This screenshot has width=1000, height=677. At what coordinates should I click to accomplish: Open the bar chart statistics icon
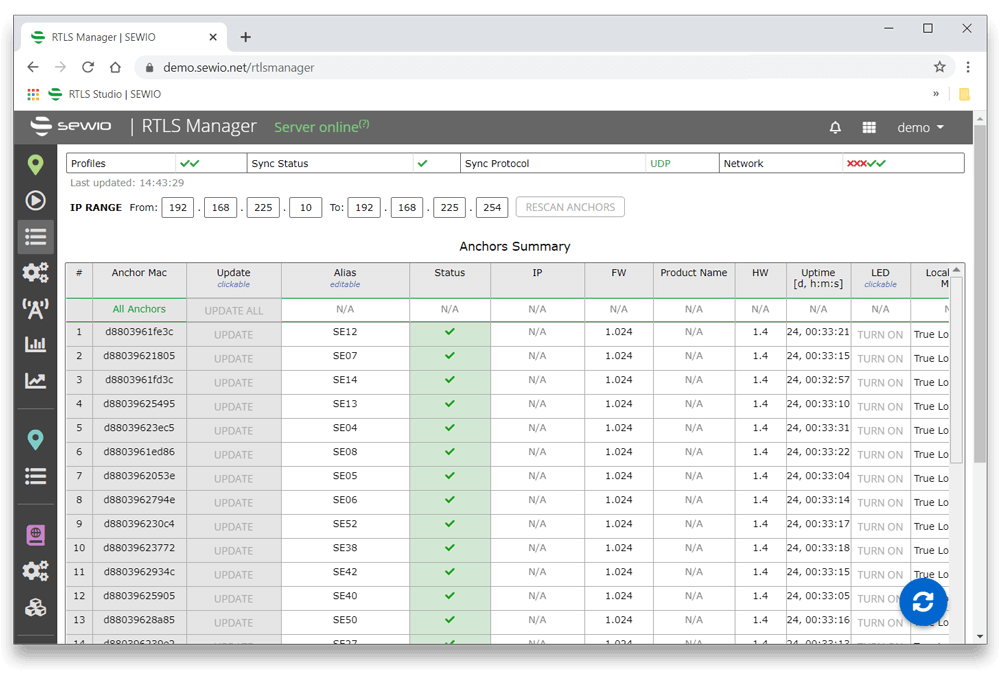pyautogui.click(x=35, y=344)
